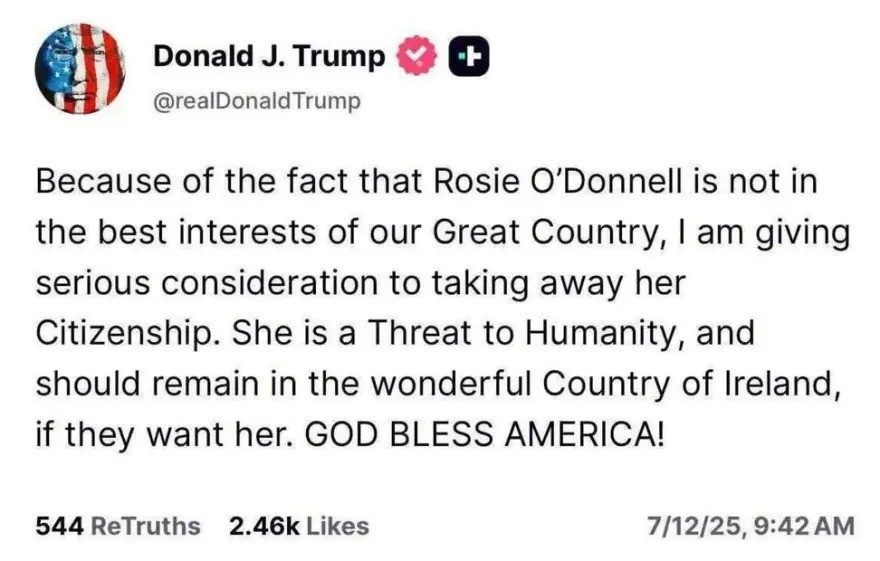880x561 pixels.
Task: Click the phrase Great Country
Action: (544, 232)
